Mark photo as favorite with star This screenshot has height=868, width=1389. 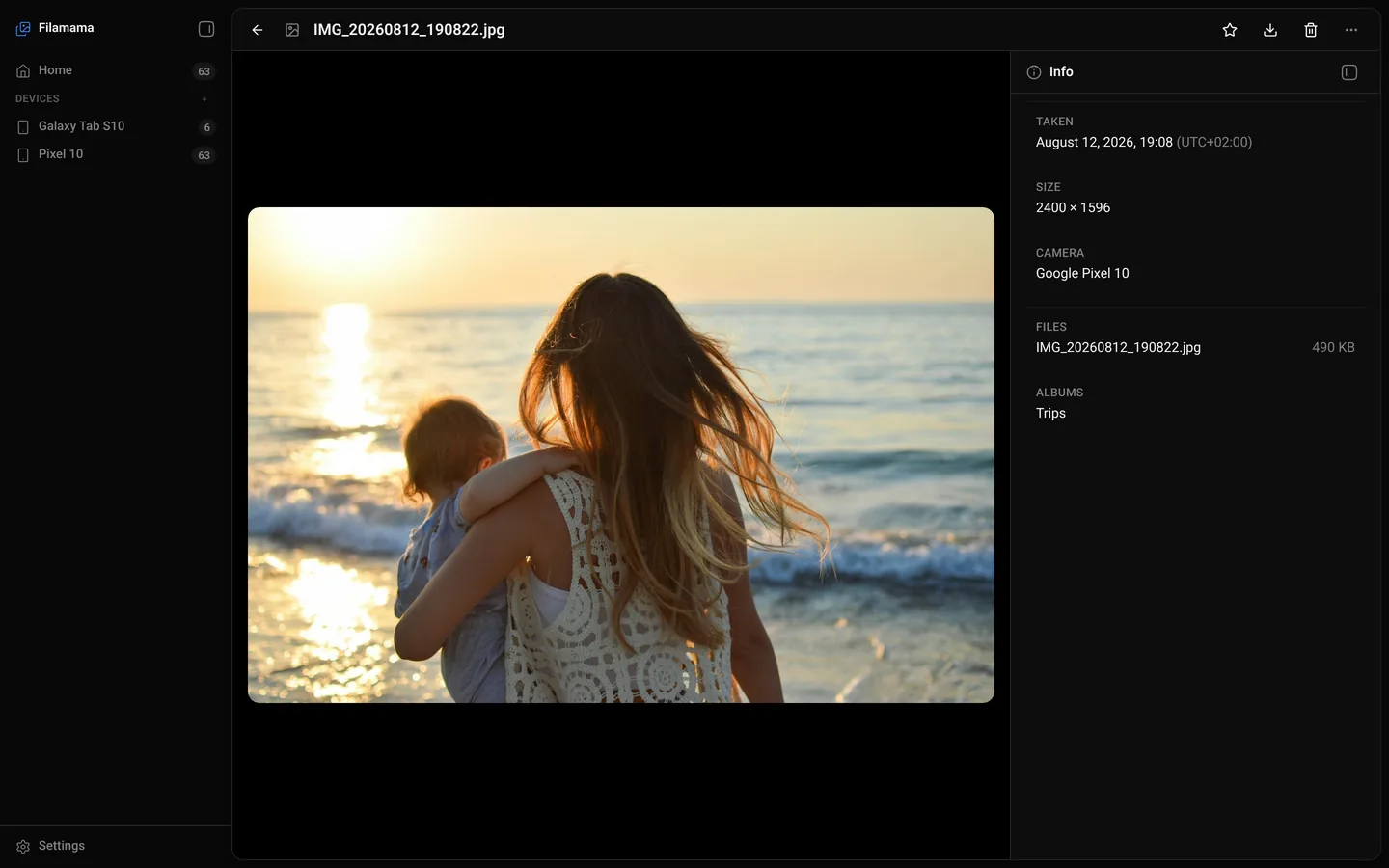point(1230,30)
